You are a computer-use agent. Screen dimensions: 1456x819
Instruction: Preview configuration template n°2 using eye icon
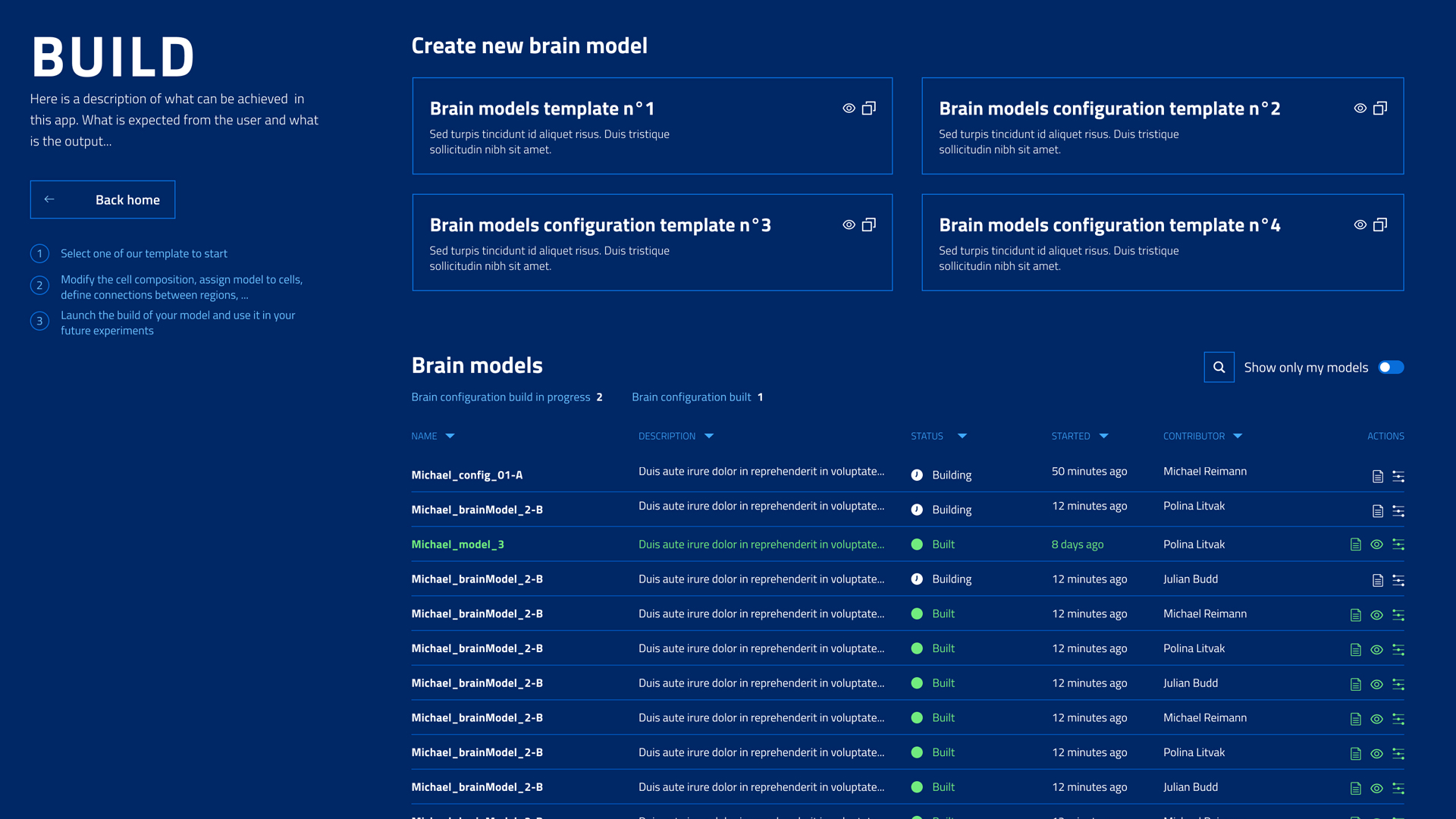(x=1360, y=108)
